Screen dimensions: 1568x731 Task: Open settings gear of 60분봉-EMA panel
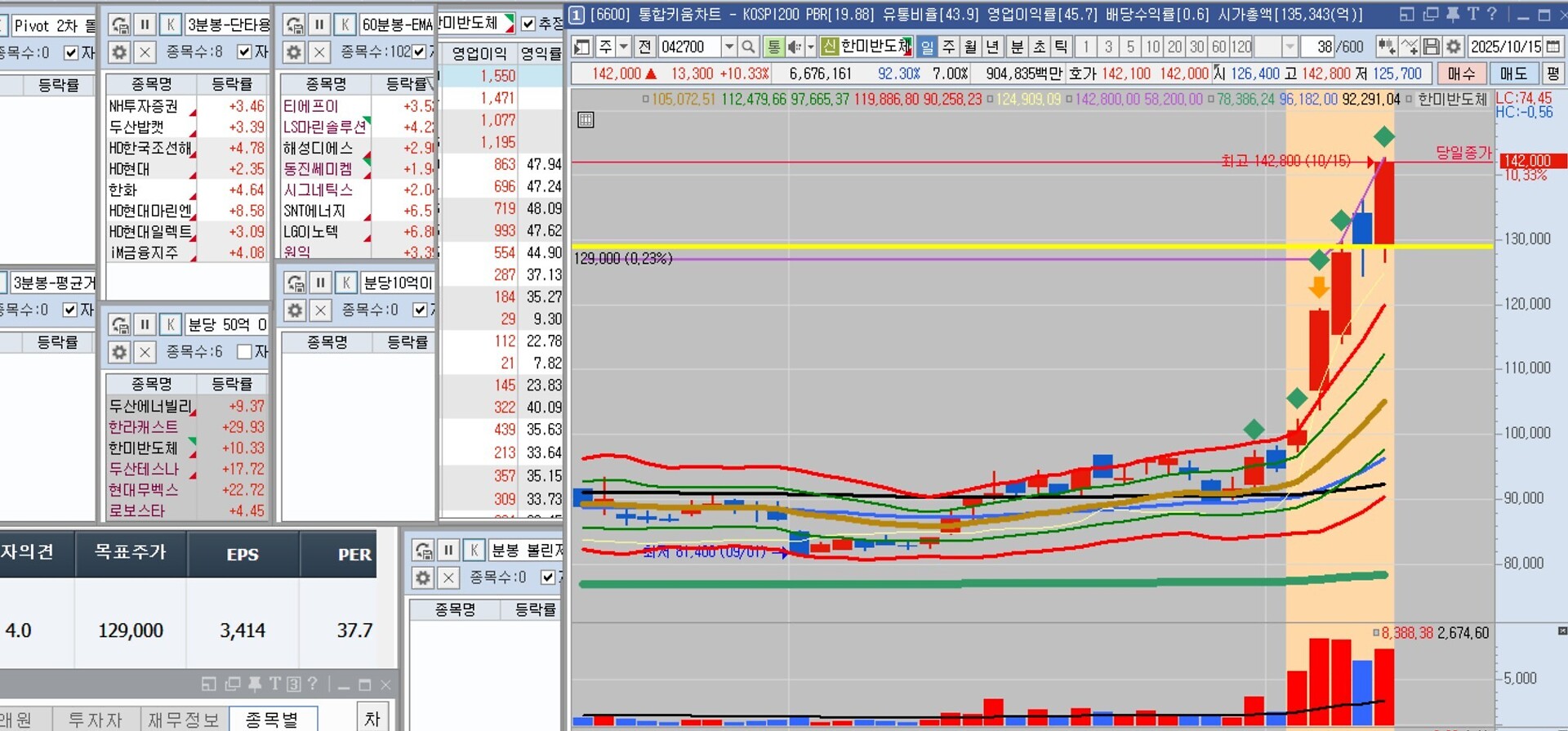click(294, 53)
